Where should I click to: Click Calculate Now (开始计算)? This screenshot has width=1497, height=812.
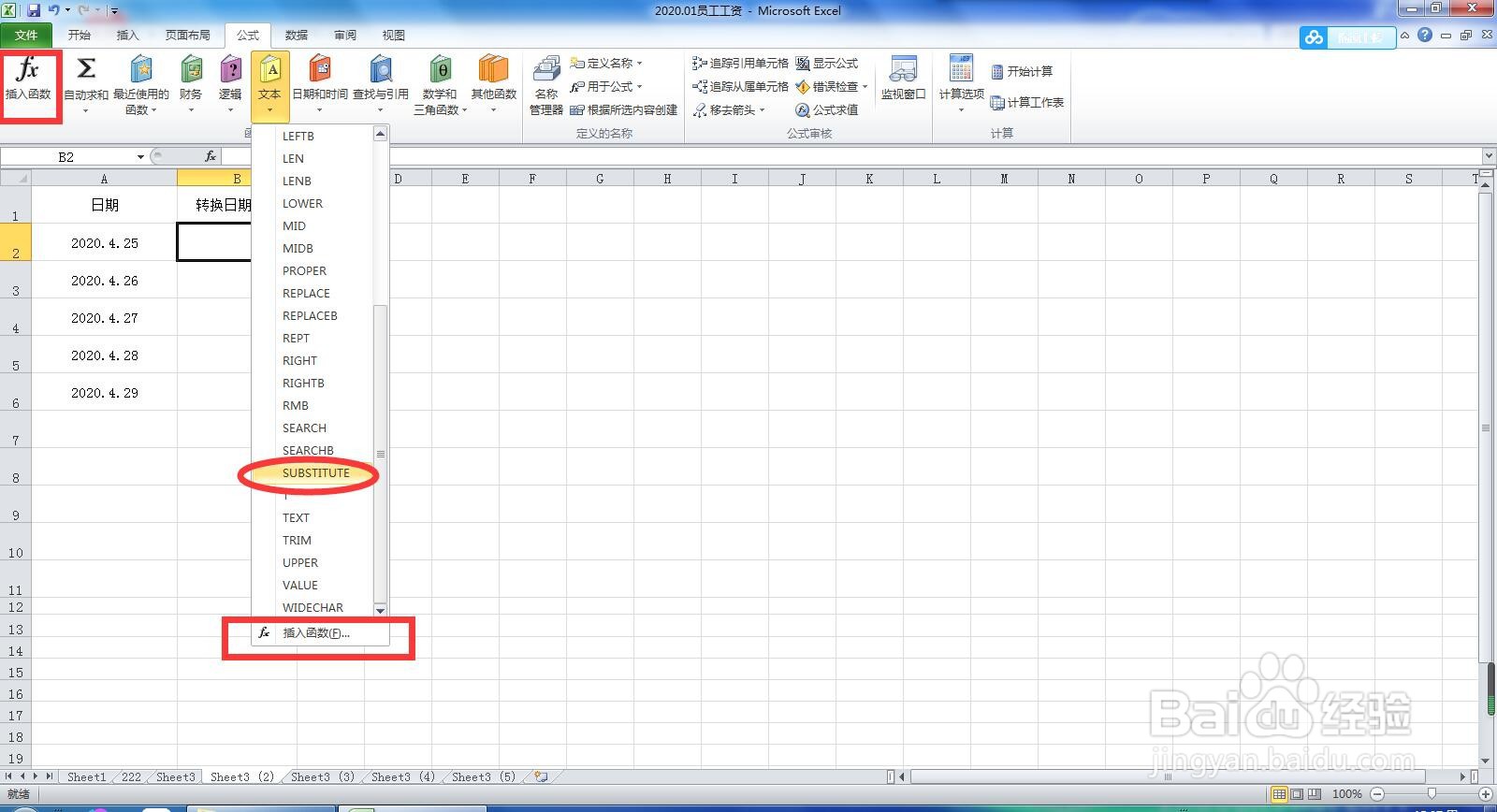pos(1022,71)
